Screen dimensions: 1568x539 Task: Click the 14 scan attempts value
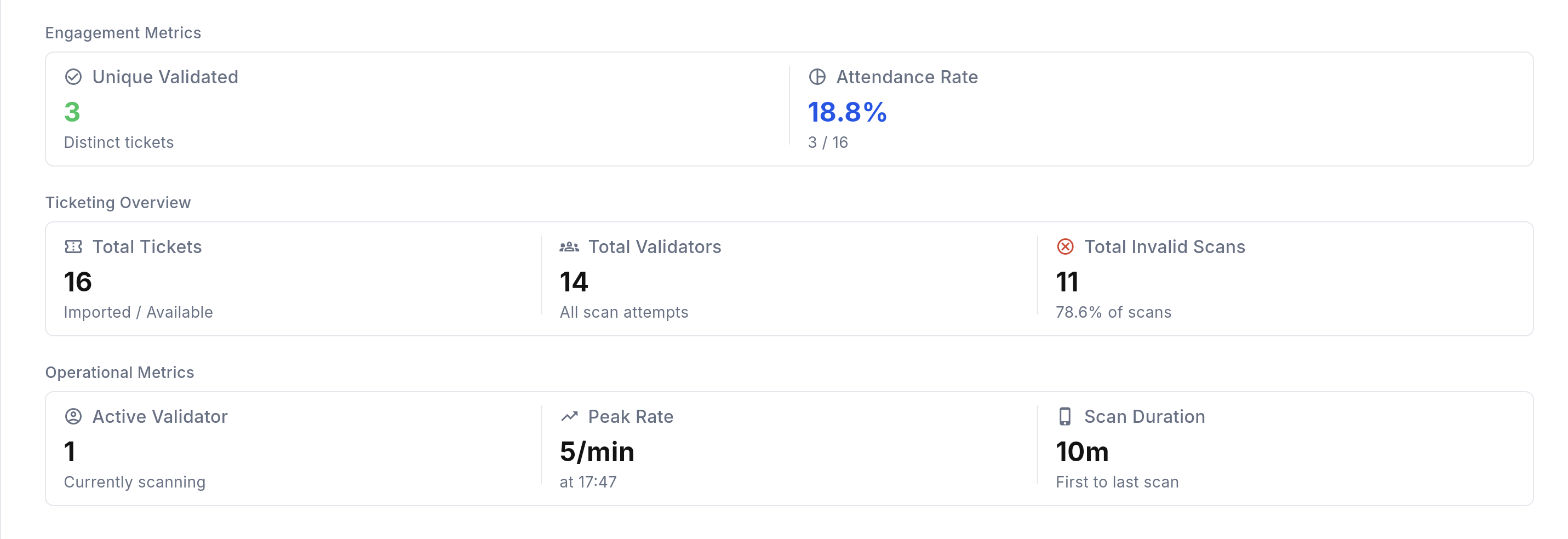pyautogui.click(x=574, y=282)
